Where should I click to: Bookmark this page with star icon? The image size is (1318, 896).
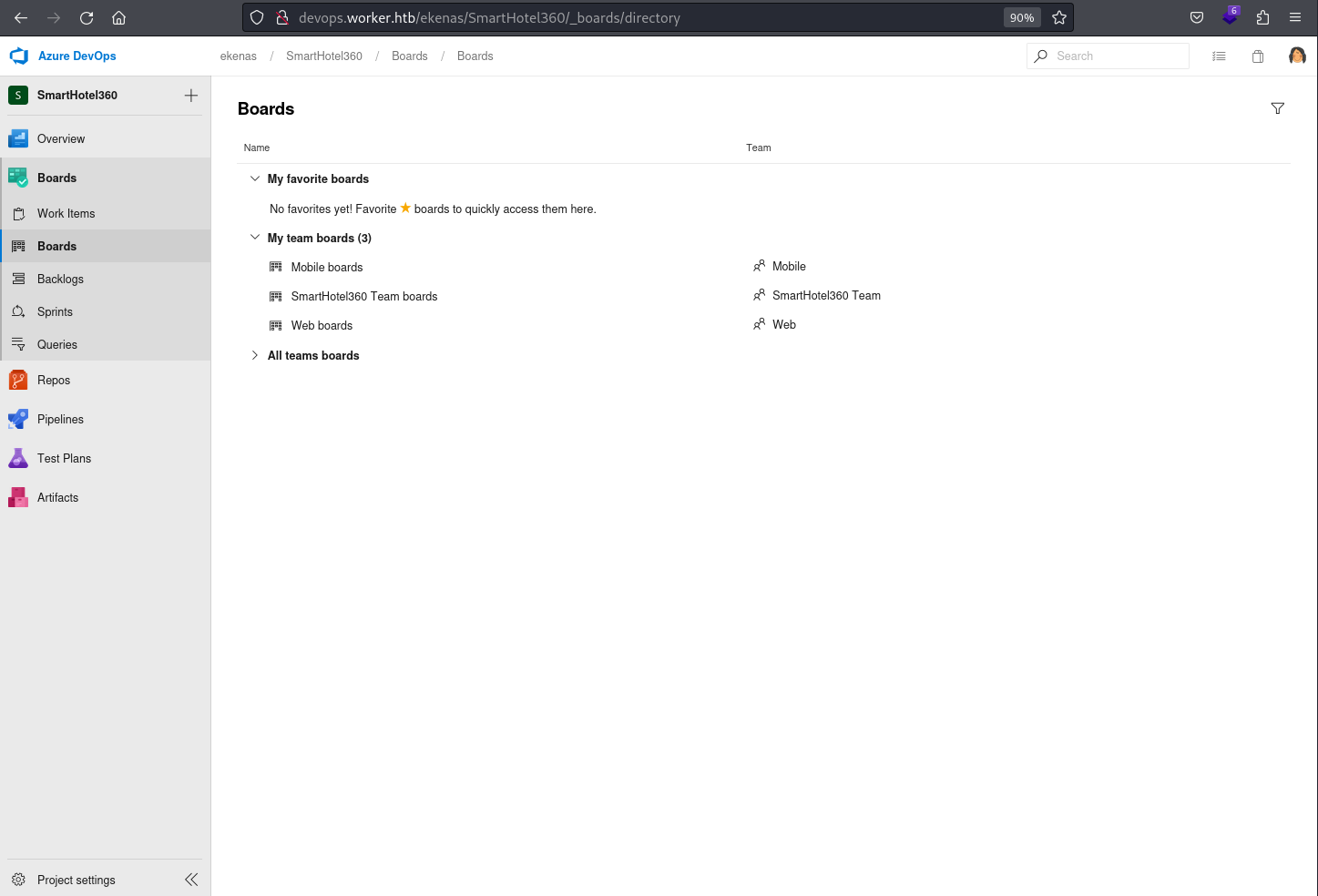1058,17
